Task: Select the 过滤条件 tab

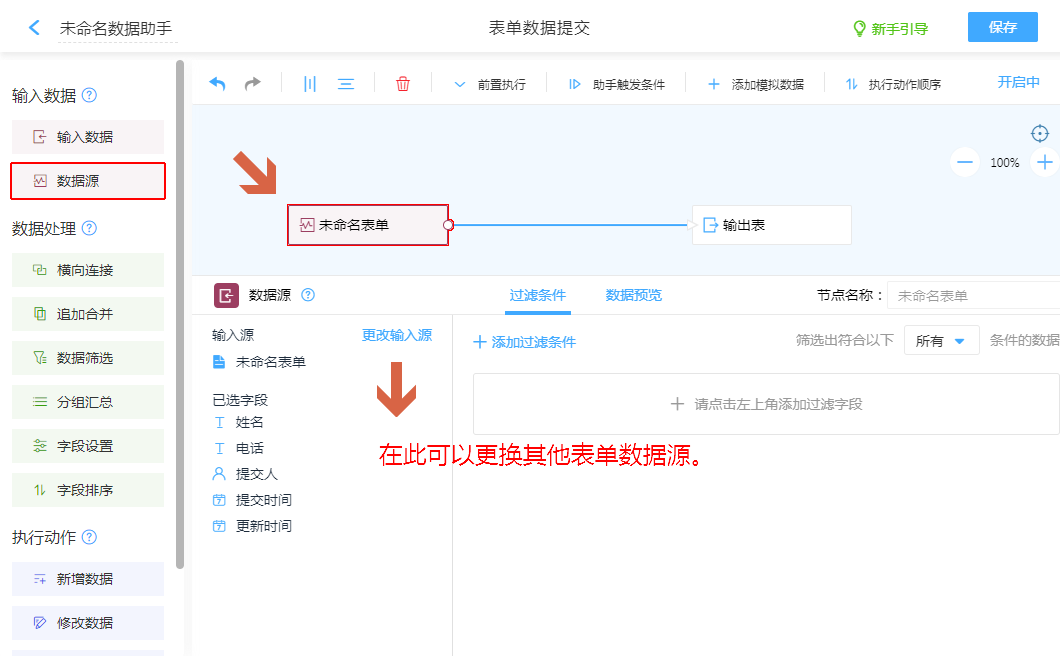Action: (538, 295)
